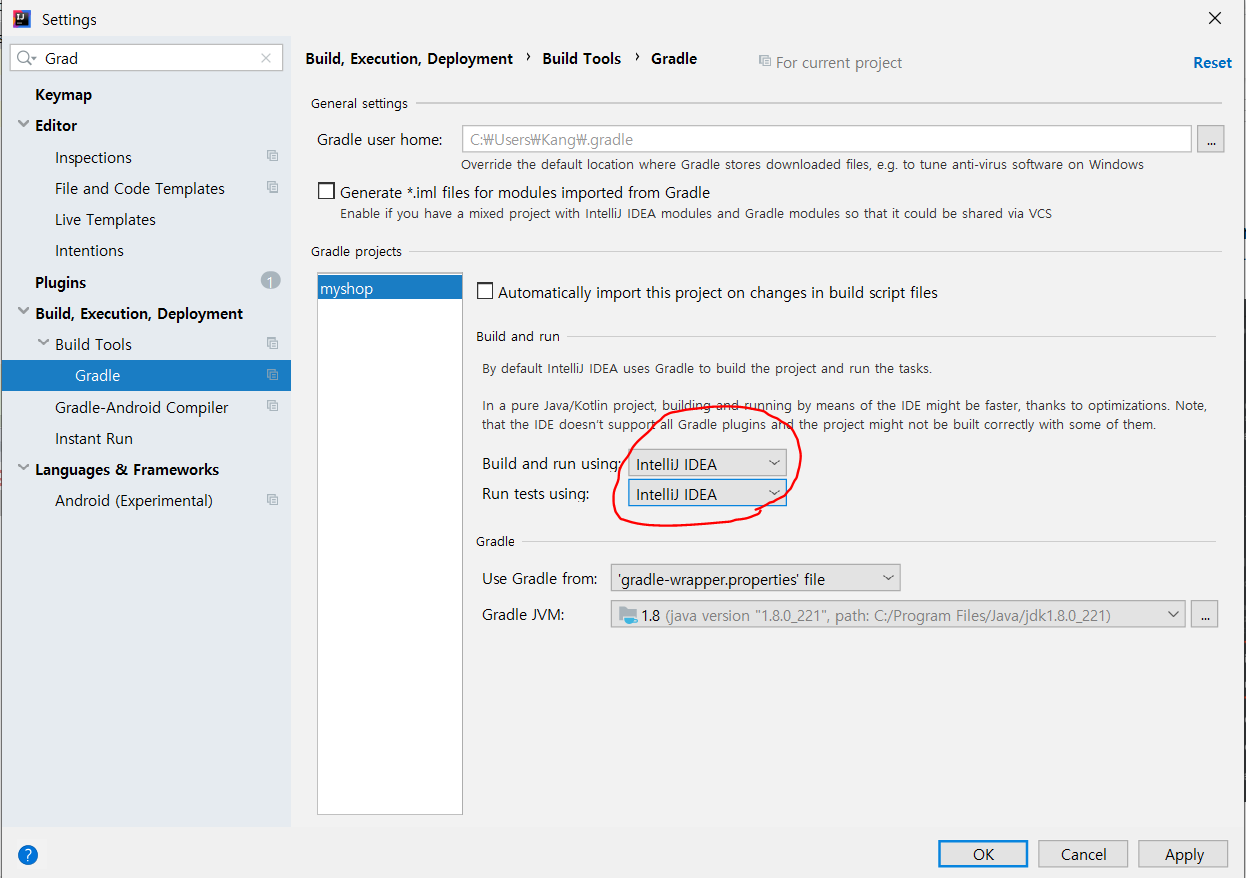
Task: Open search history dropdown arrow
Action: pyautogui.click(x=33, y=59)
